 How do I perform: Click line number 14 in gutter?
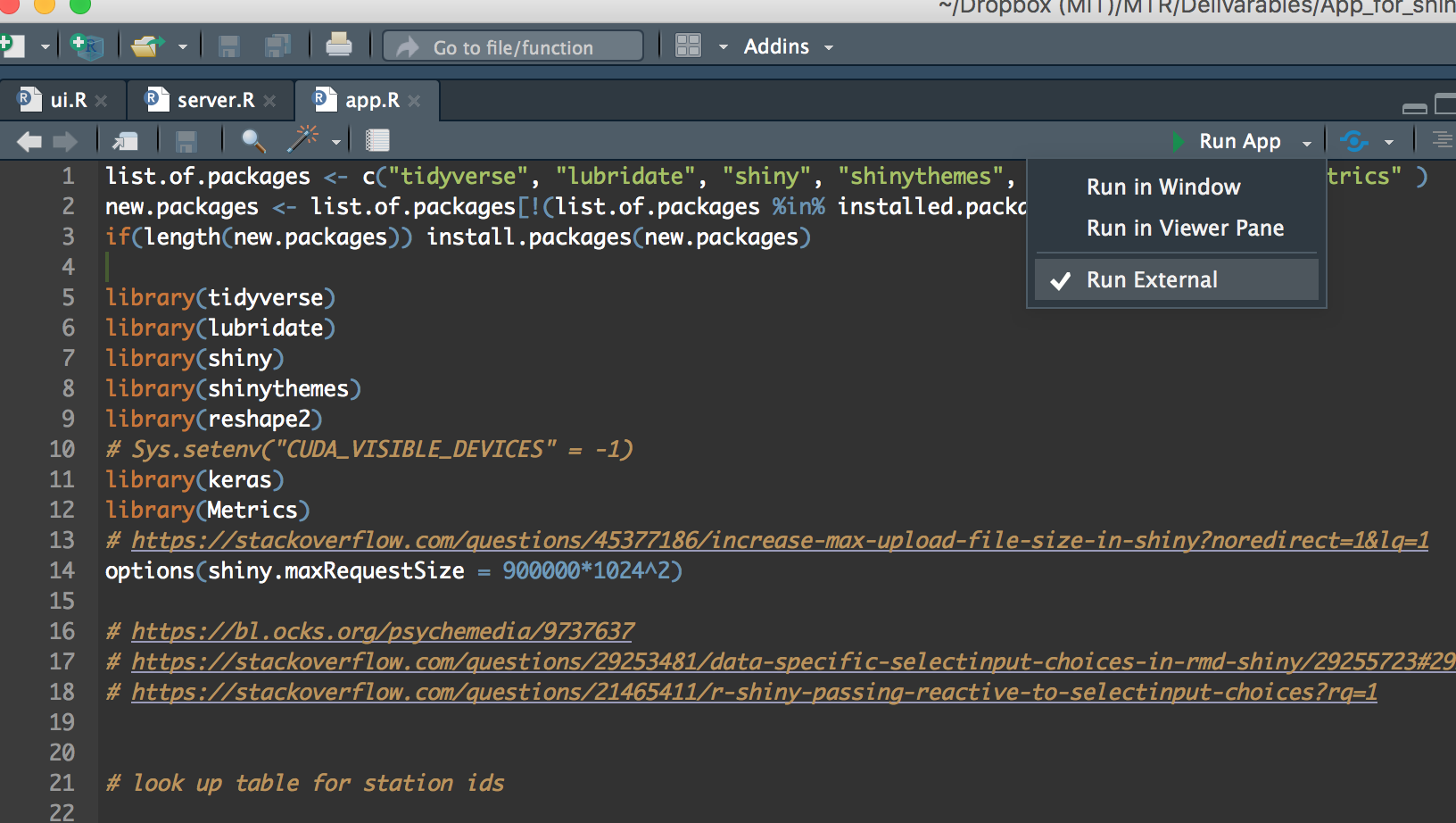(62, 570)
